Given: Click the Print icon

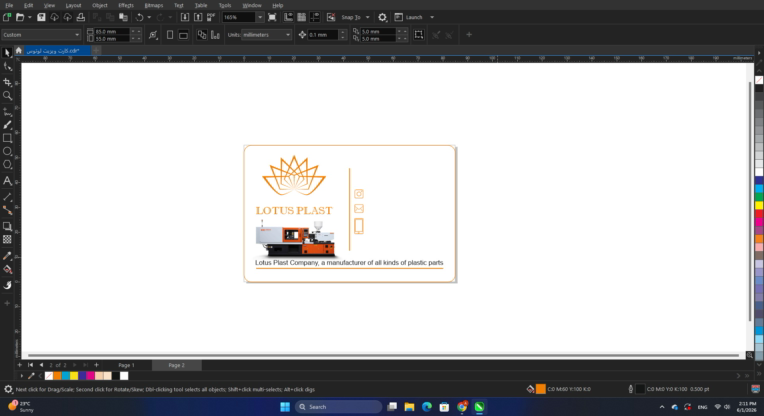Looking at the screenshot, I should click(81, 17).
